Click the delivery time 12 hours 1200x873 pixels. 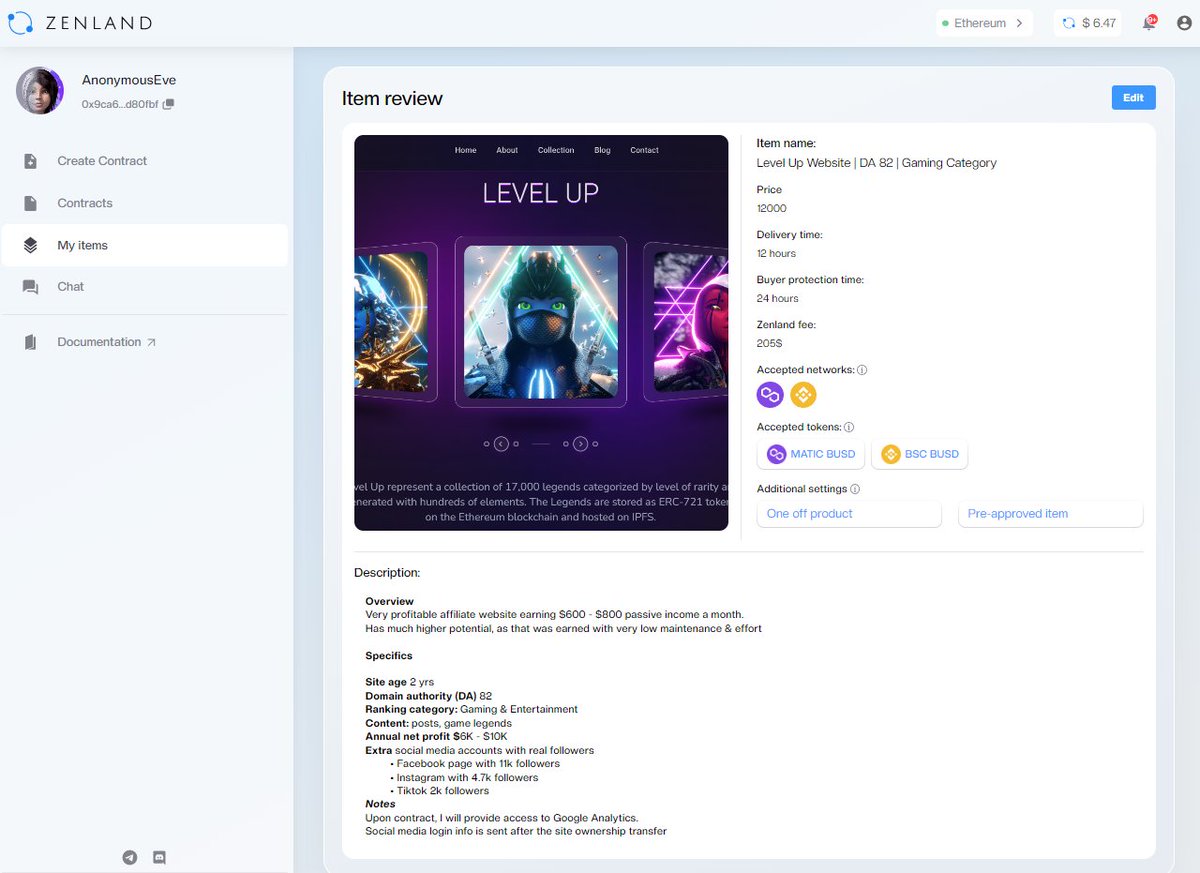(777, 253)
